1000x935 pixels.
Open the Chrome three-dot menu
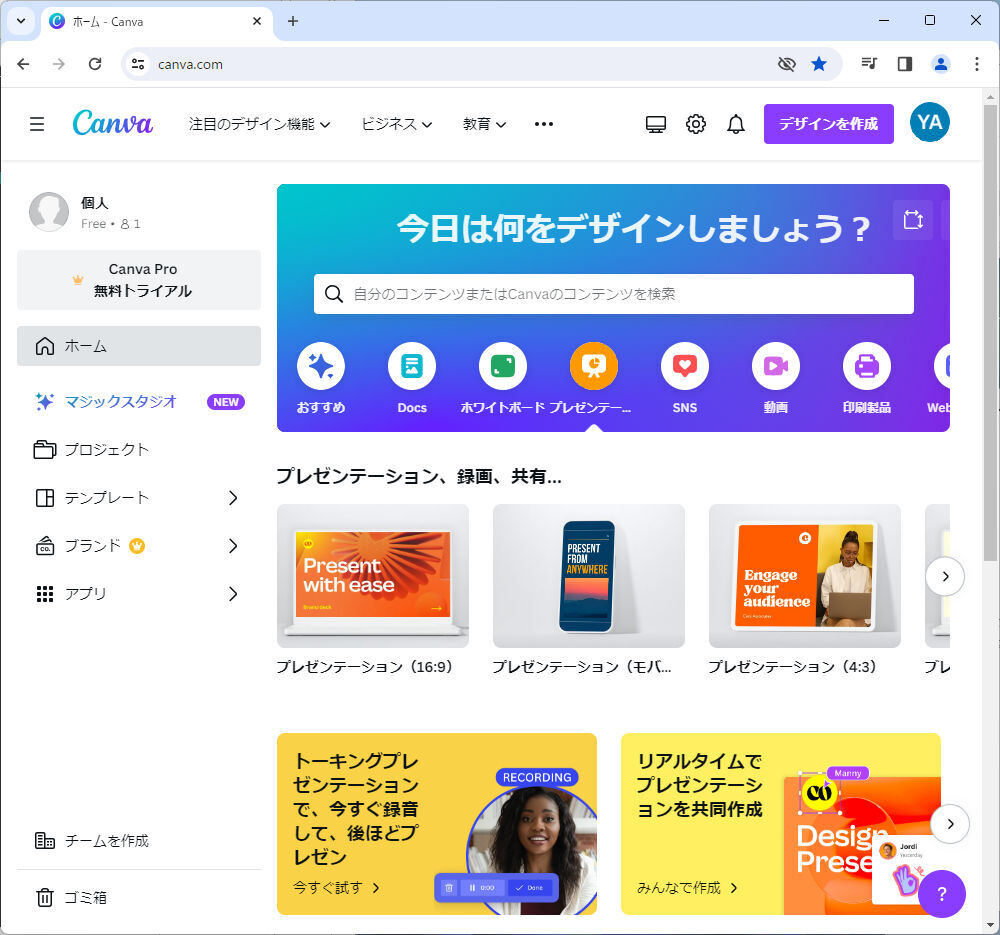(976, 64)
